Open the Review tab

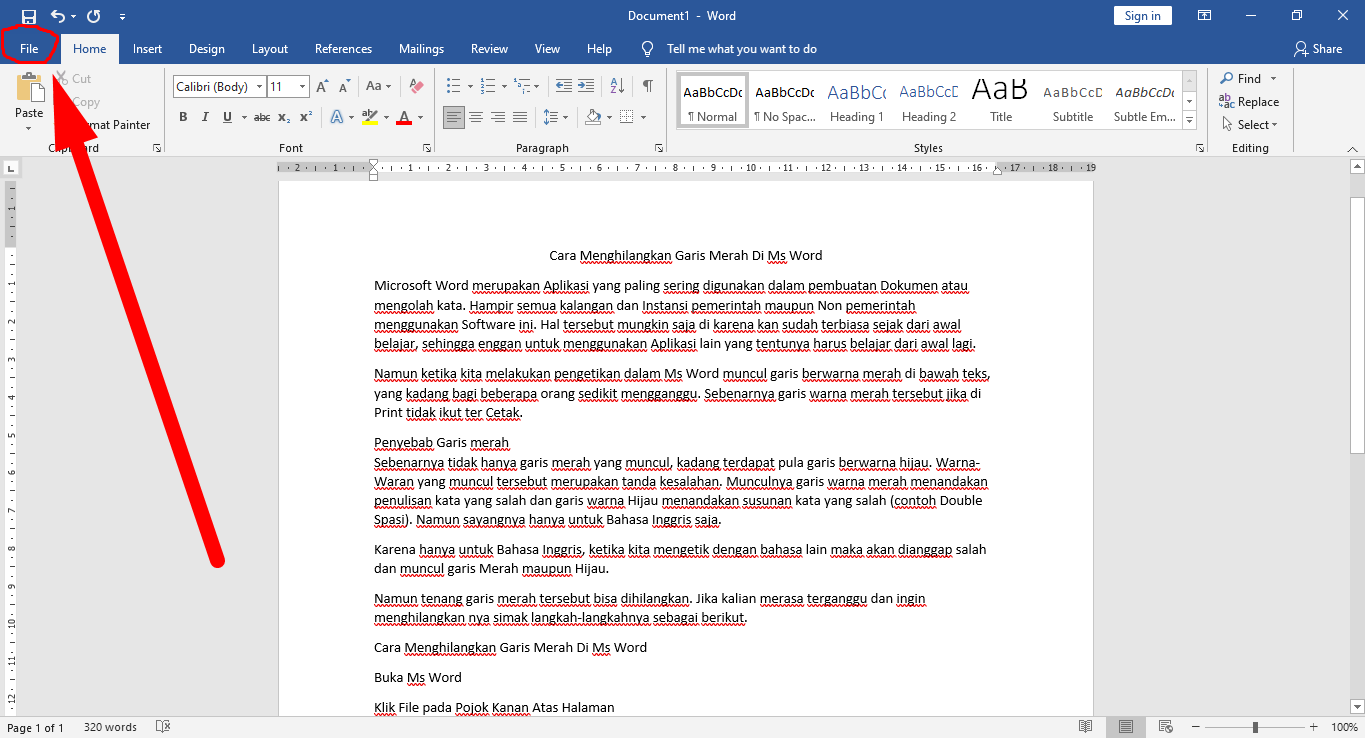[489, 48]
